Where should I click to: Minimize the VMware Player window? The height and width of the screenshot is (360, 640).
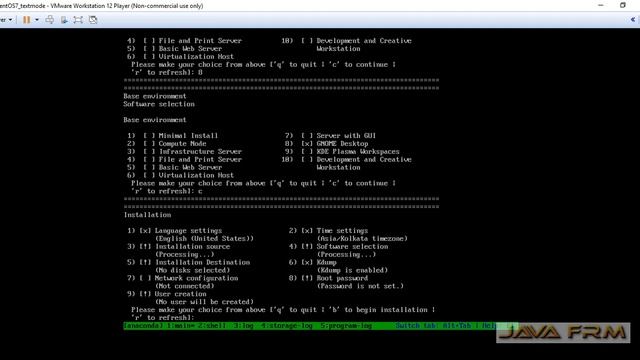point(601,5)
